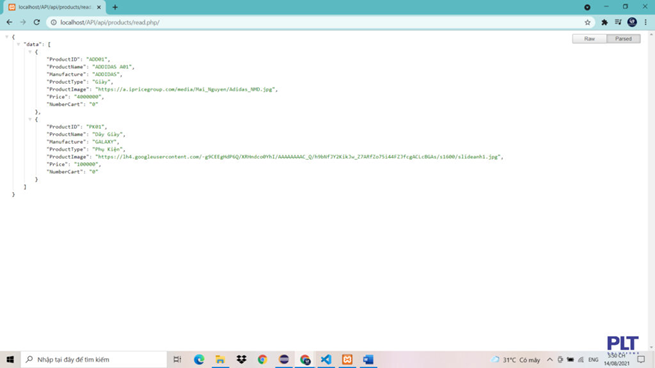Open the reading list icon in the toolbar

click(x=618, y=23)
